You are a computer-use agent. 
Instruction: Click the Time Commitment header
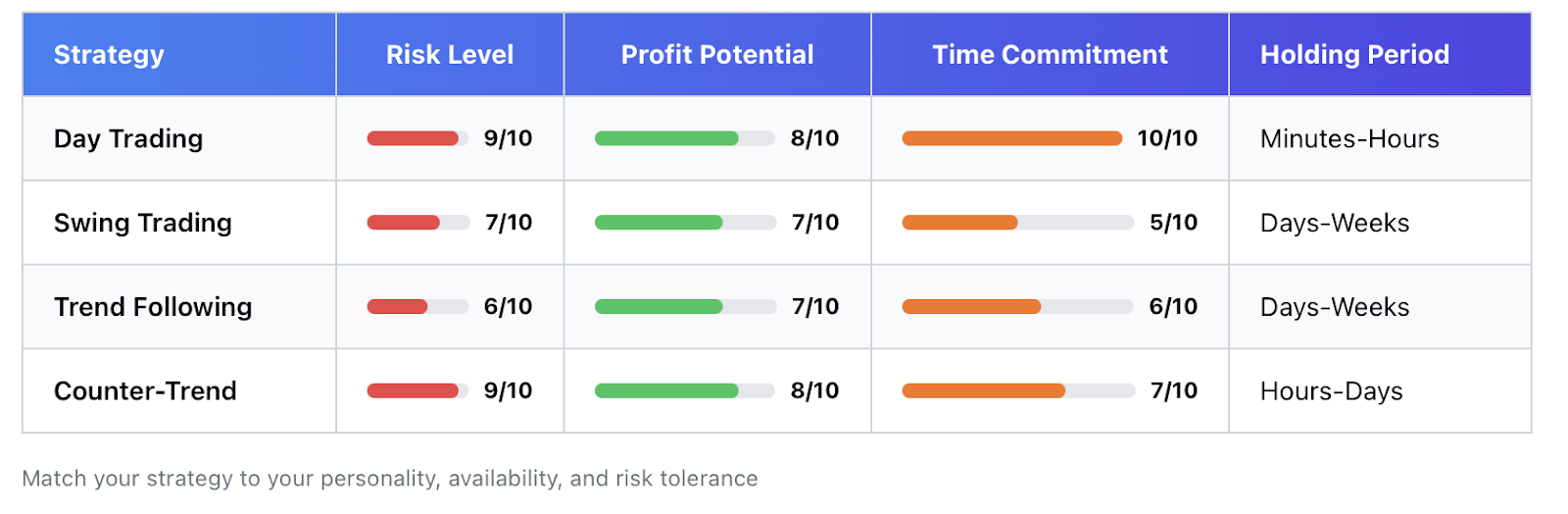[x=1050, y=55]
